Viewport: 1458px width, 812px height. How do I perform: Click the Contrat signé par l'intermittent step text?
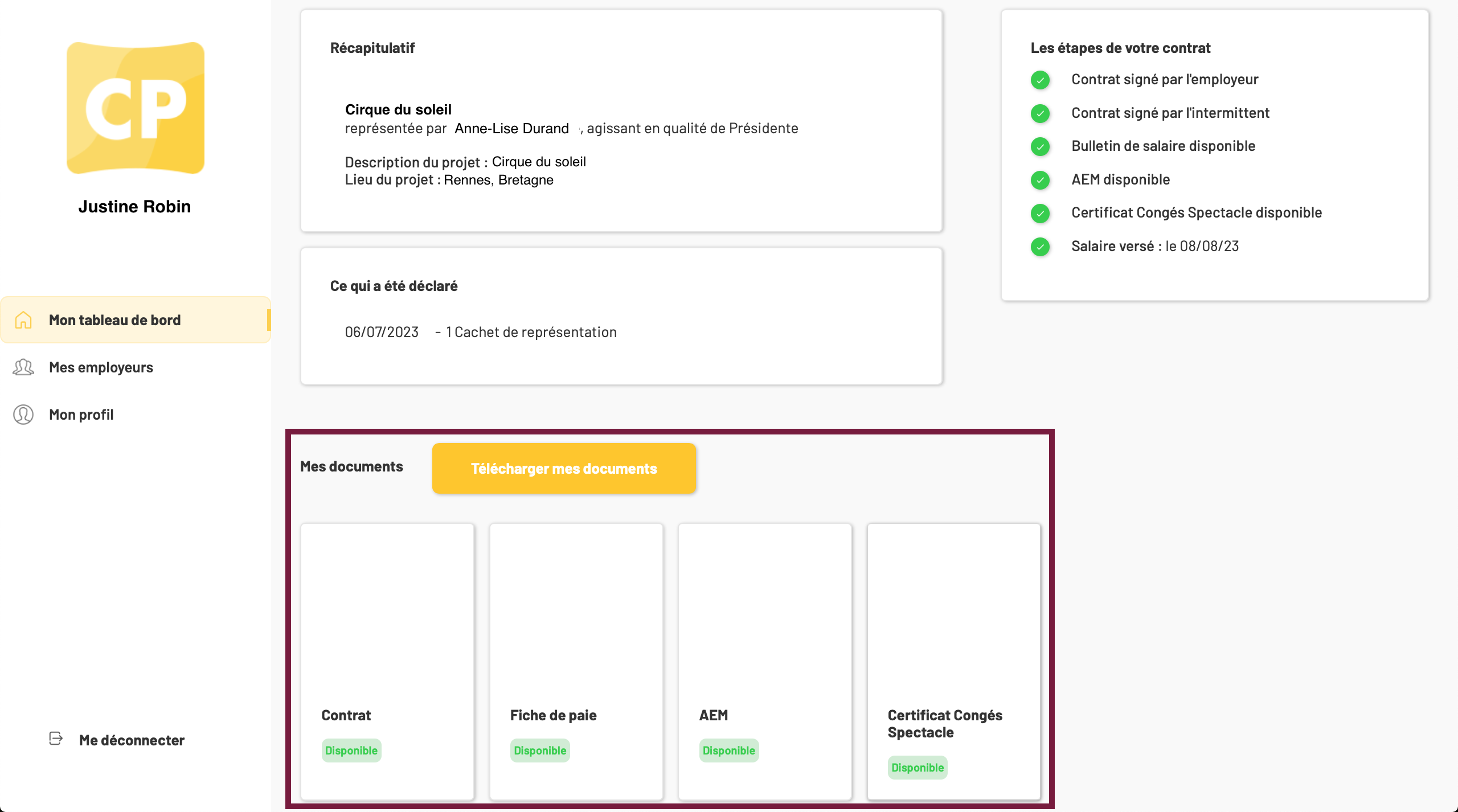(x=1170, y=113)
